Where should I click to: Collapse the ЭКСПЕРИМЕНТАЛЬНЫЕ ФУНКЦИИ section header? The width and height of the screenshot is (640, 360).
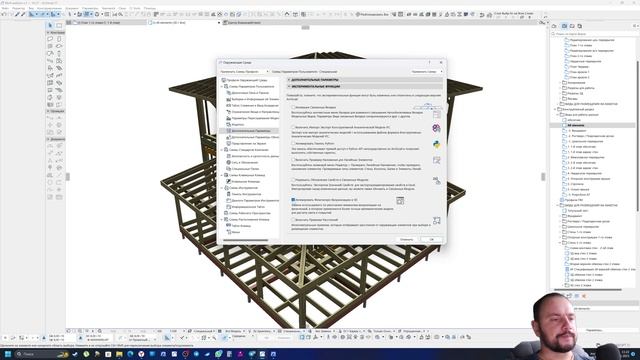(x=364, y=87)
